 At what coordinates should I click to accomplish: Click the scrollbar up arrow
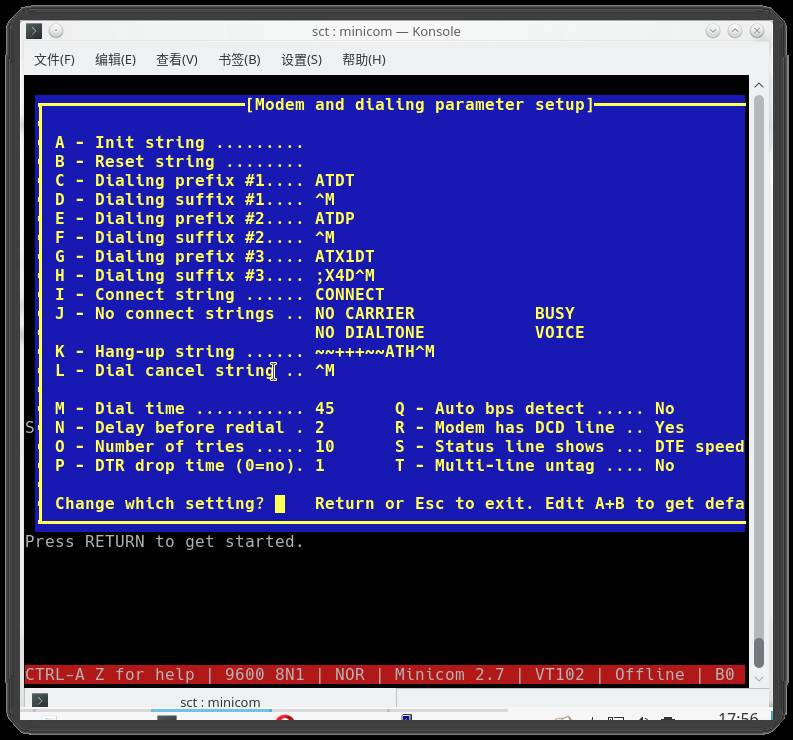(759, 85)
